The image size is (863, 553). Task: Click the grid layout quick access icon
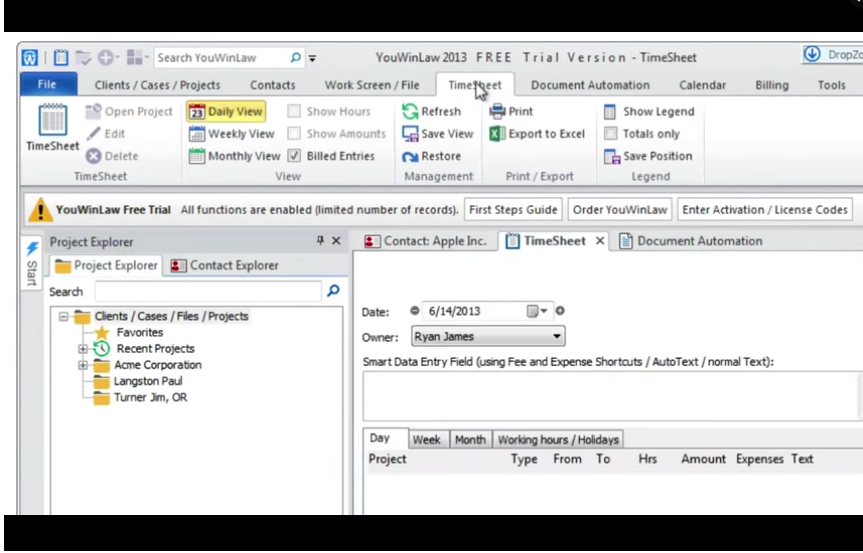tap(135, 57)
